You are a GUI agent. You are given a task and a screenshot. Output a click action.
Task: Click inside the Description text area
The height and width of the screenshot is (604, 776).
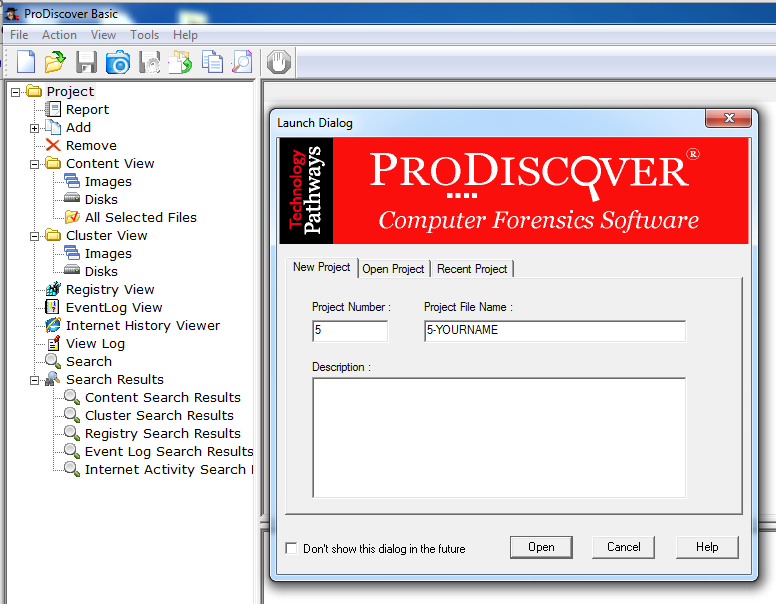[499, 438]
